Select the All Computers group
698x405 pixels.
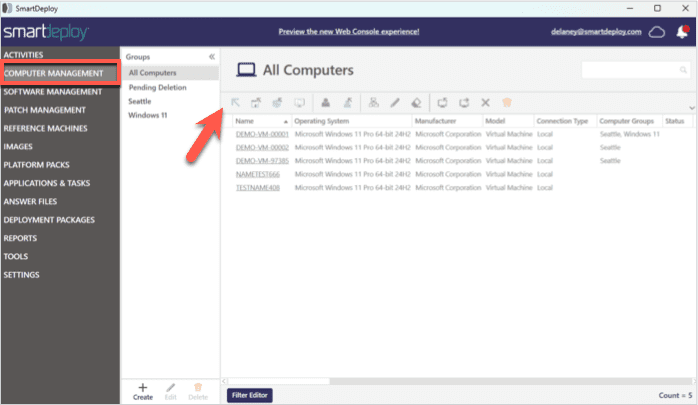(170, 73)
